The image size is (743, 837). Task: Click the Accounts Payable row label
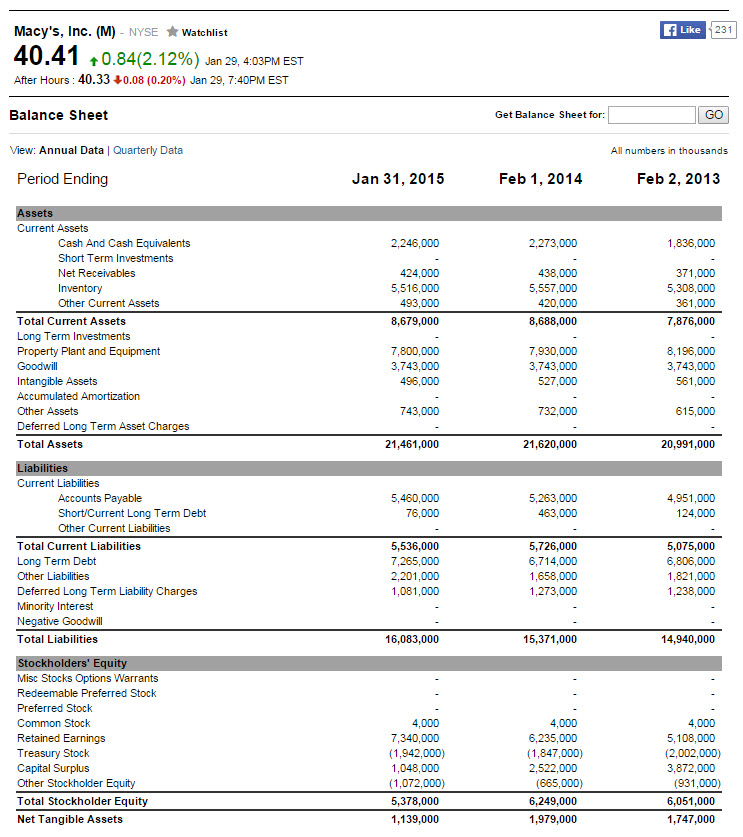(x=100, y=498)
